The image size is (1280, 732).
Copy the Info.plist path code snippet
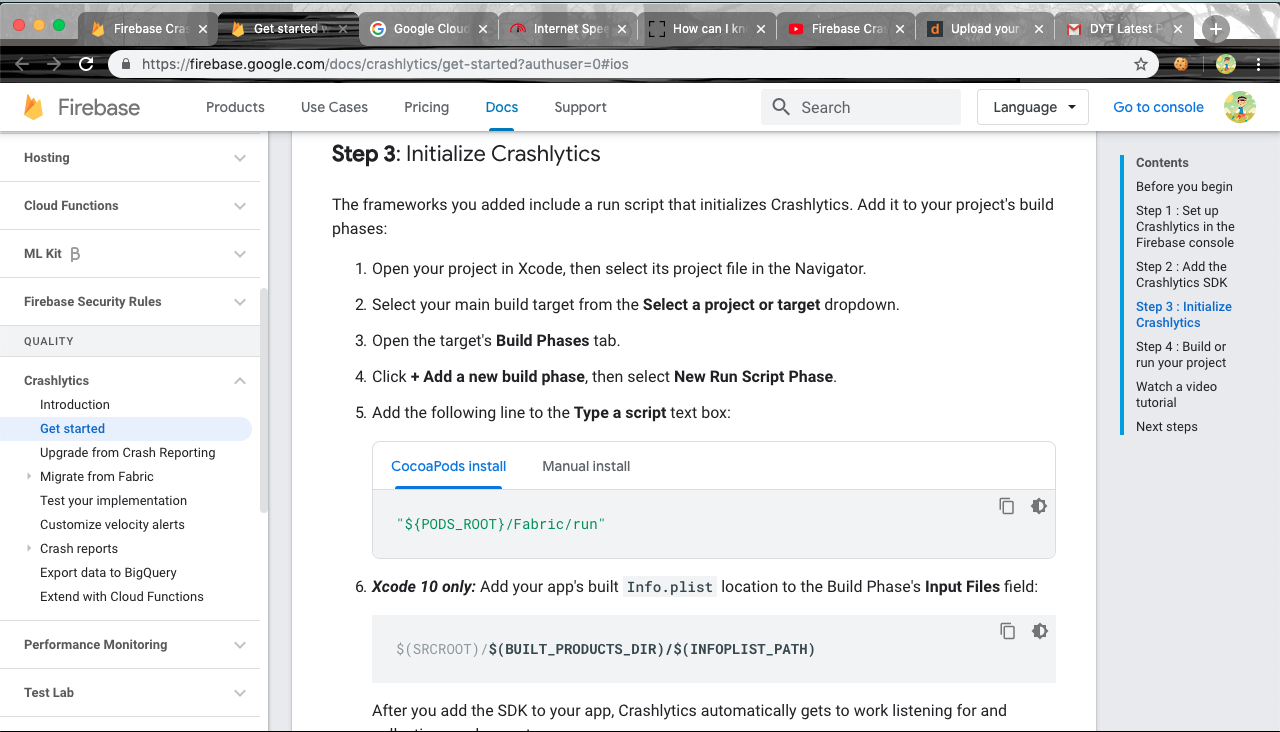[1007, 631]
